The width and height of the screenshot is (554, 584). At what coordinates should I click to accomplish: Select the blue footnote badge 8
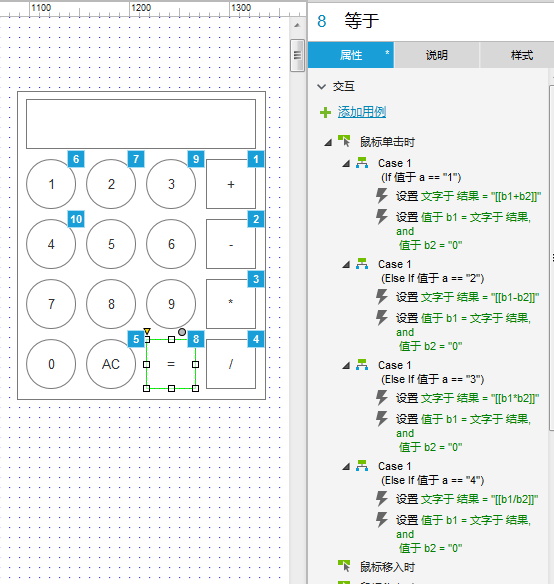(196, 339)
